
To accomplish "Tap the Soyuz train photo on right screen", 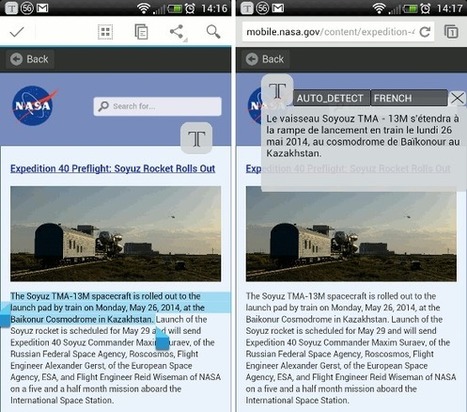I will coord(351,236).
